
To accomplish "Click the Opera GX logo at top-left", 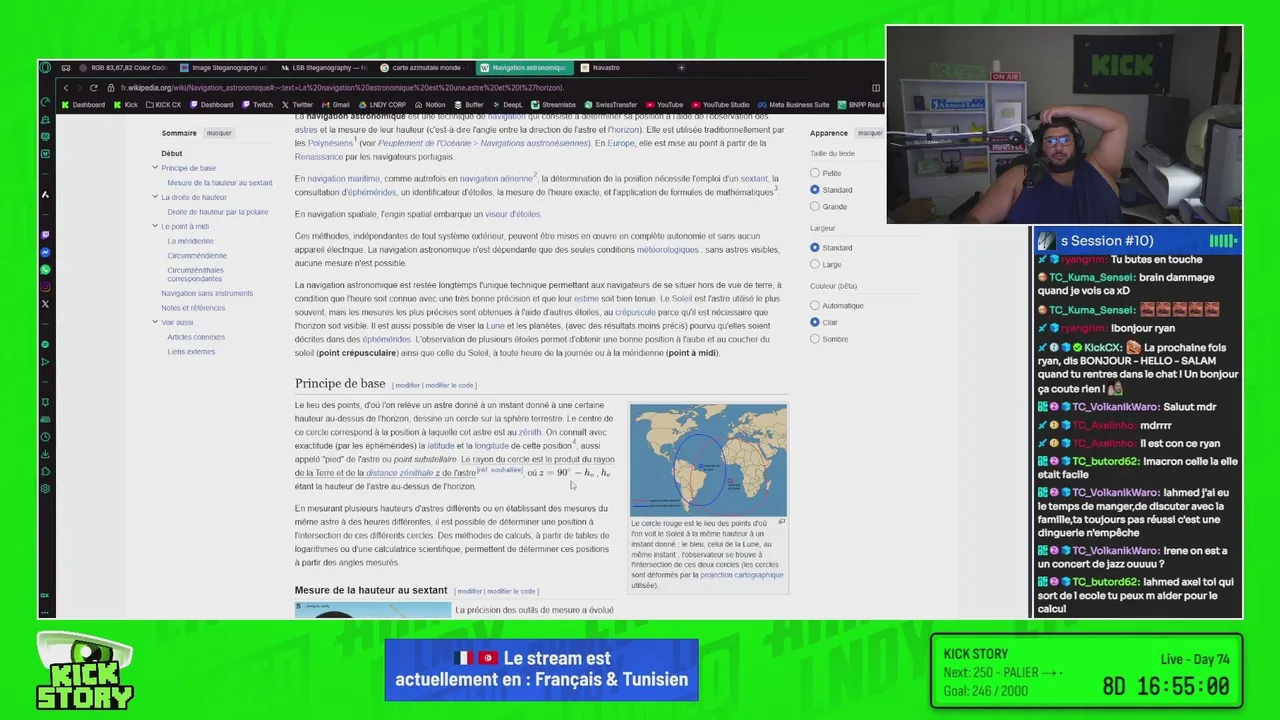I will coord(45,68).
